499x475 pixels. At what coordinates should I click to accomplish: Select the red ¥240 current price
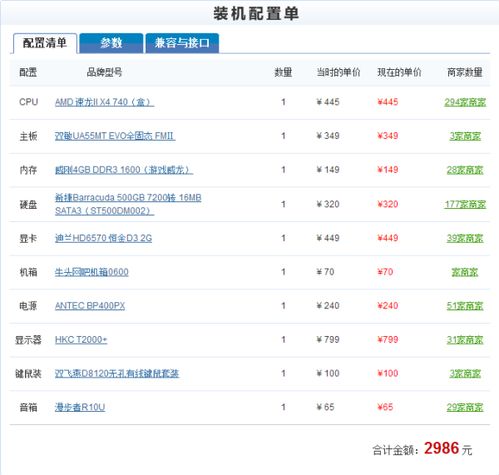[x=388, y=306]
